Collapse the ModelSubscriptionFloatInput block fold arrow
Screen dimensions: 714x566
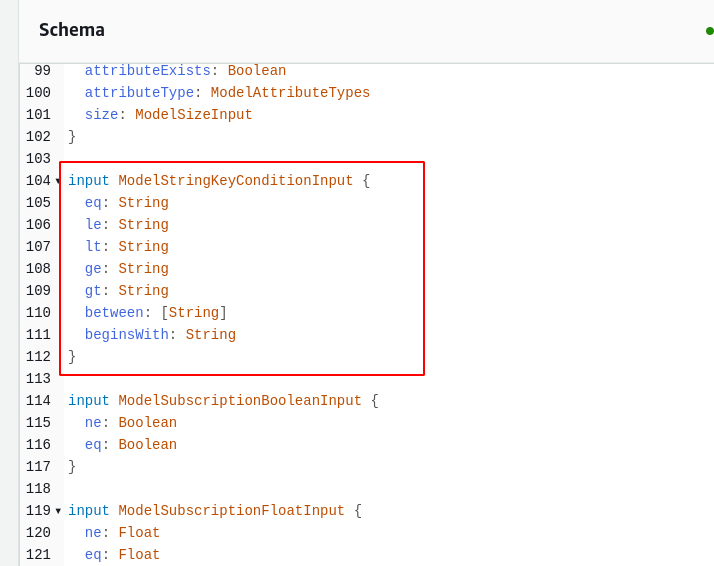coord(58,511)
